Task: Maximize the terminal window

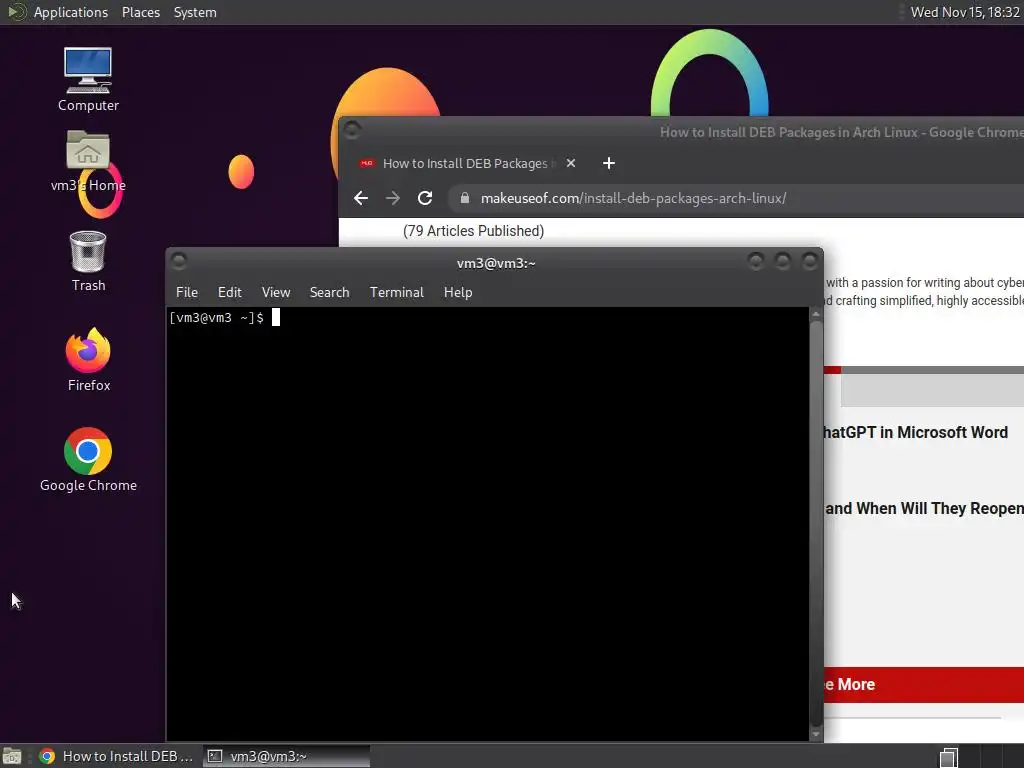Action: tap(782, 261)
